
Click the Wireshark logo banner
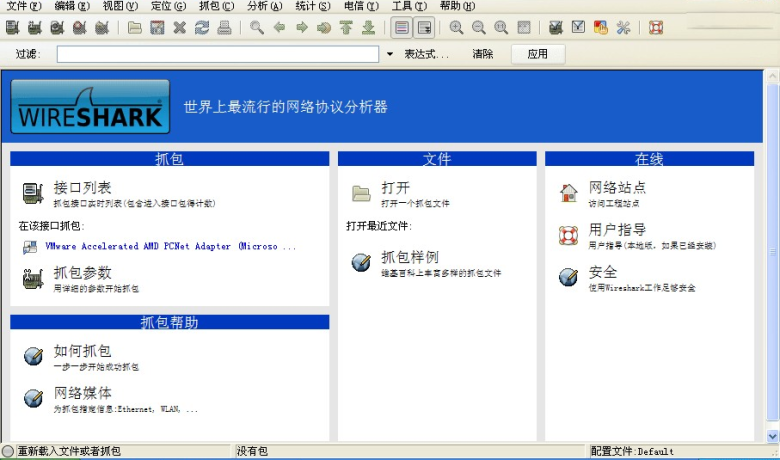tap(90, 106)
